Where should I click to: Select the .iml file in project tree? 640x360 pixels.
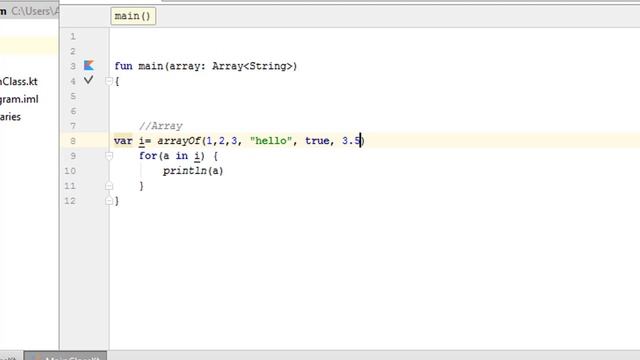pos(19,99)
